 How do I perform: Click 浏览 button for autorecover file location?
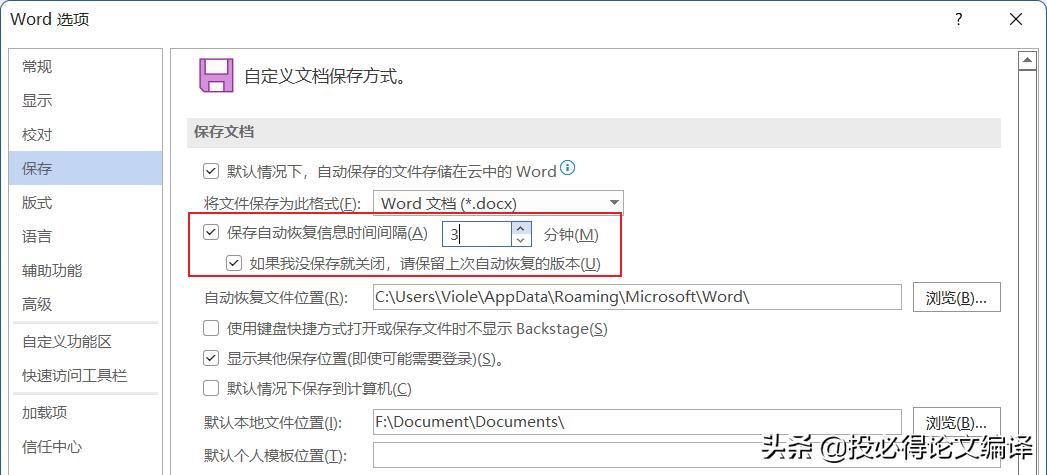956,297
